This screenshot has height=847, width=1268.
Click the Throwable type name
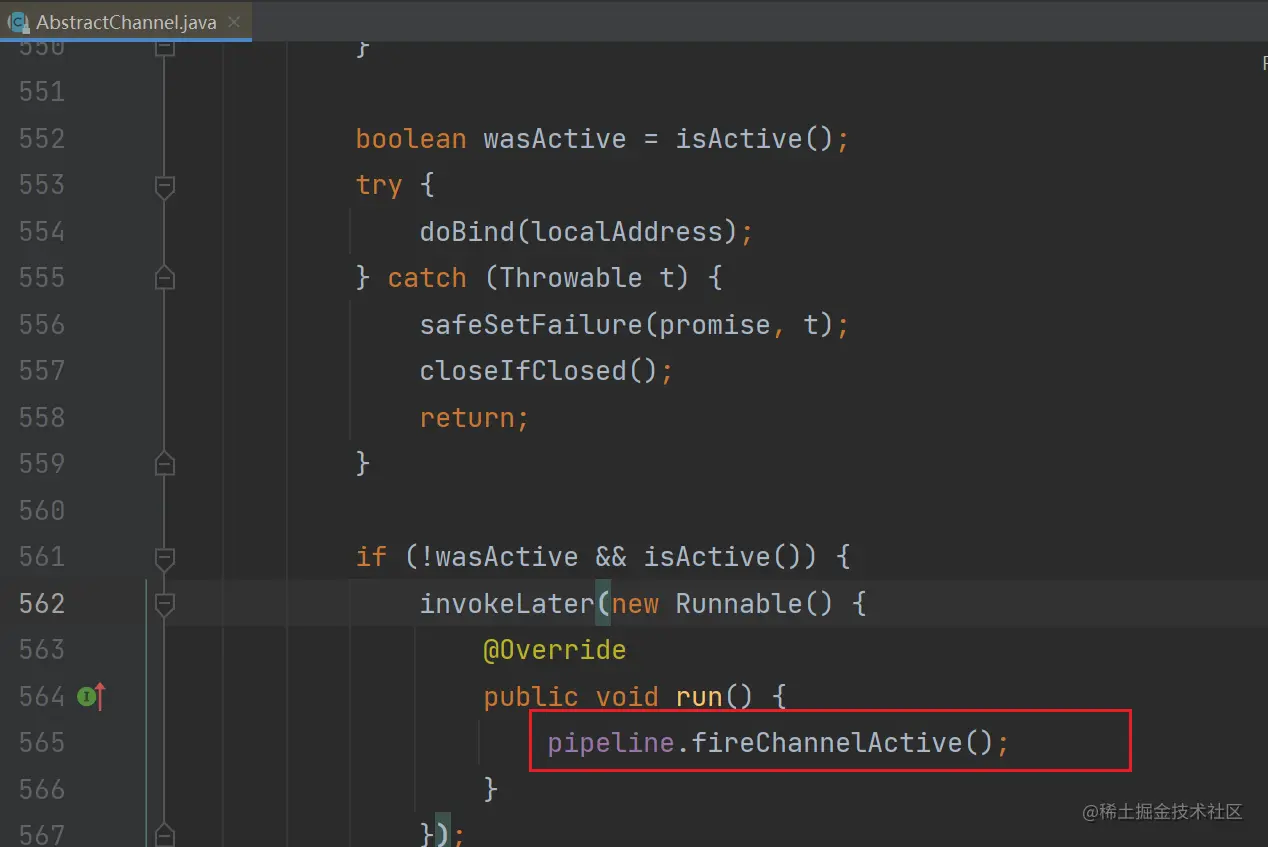pos(571,277)
